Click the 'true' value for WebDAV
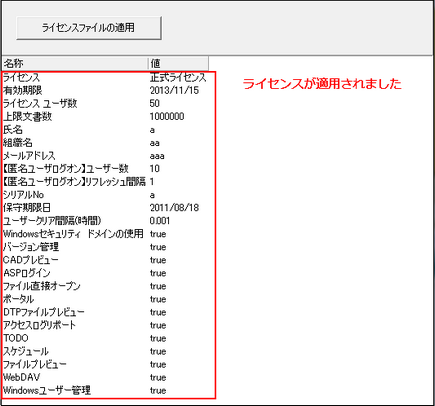 click(x=158, y=377)
